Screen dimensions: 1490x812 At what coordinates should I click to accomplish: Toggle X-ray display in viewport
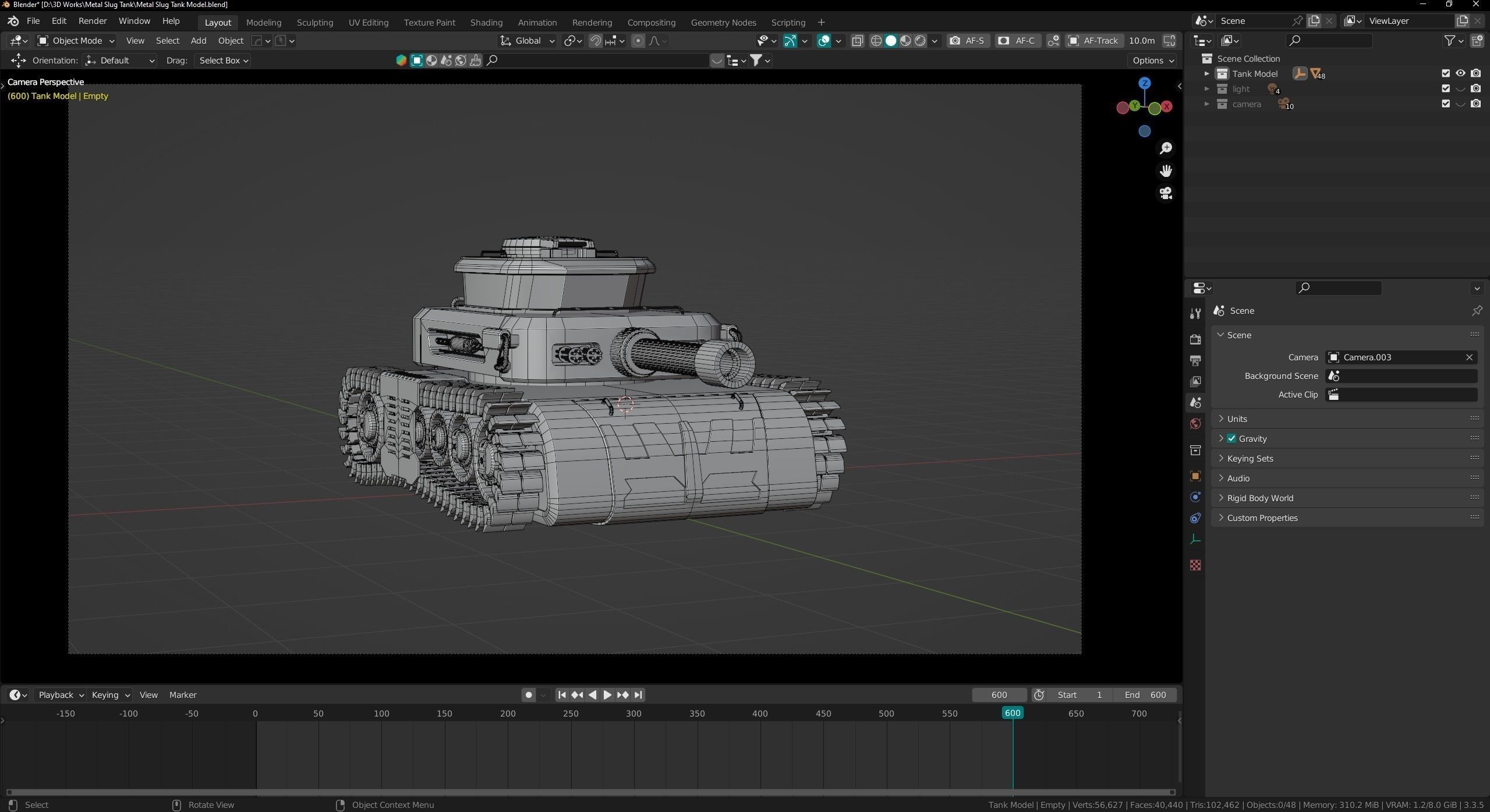[x=857, y=41]
